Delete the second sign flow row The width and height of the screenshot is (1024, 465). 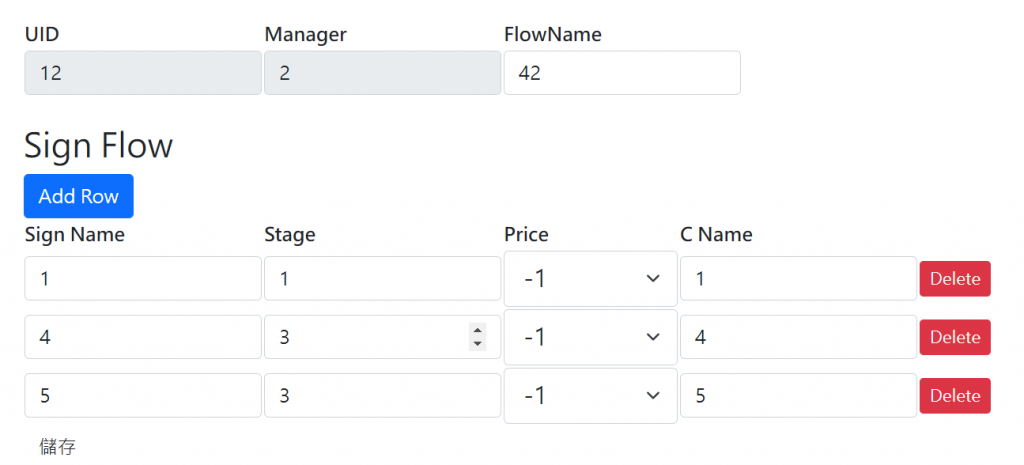tap(955, 337)
